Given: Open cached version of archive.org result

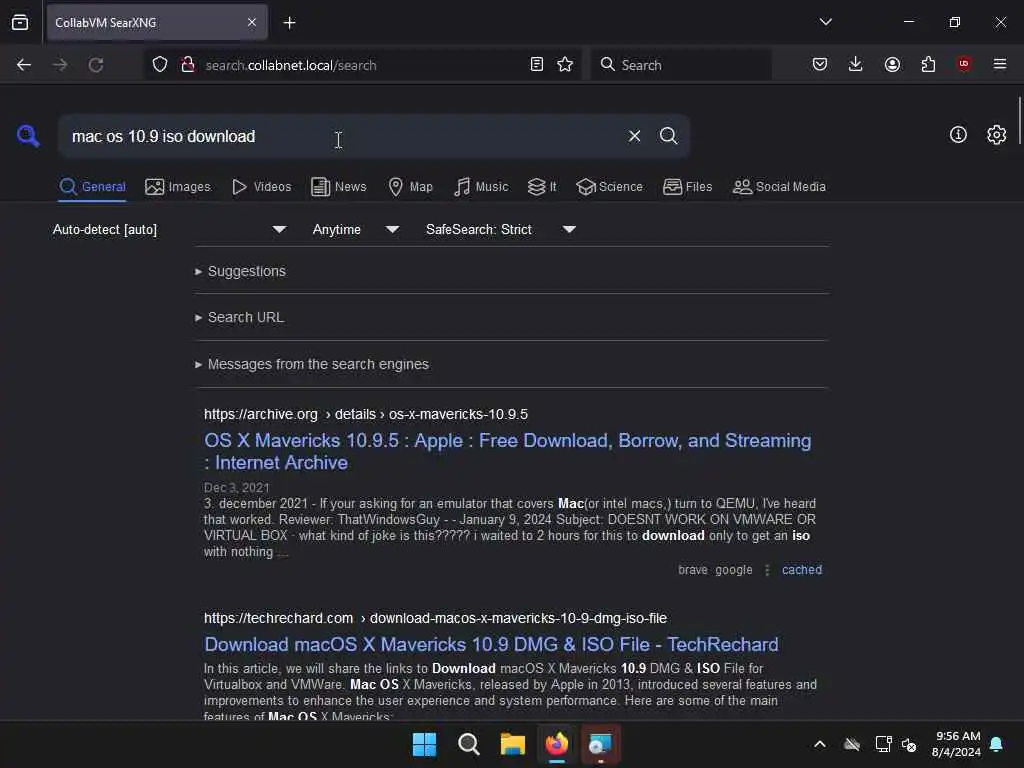Looking at the screenshot, I should pos(802,569).
